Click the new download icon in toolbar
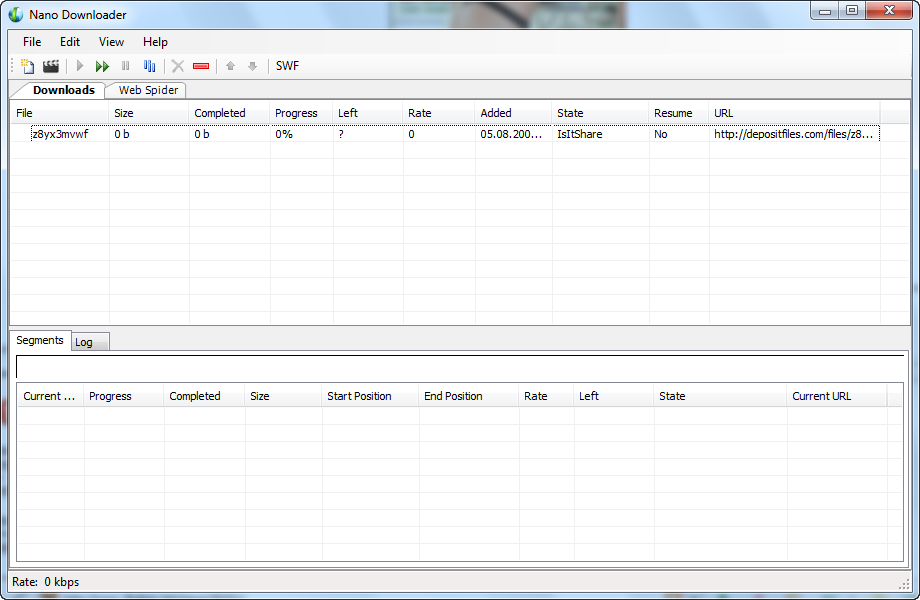 tap(28, 66)
